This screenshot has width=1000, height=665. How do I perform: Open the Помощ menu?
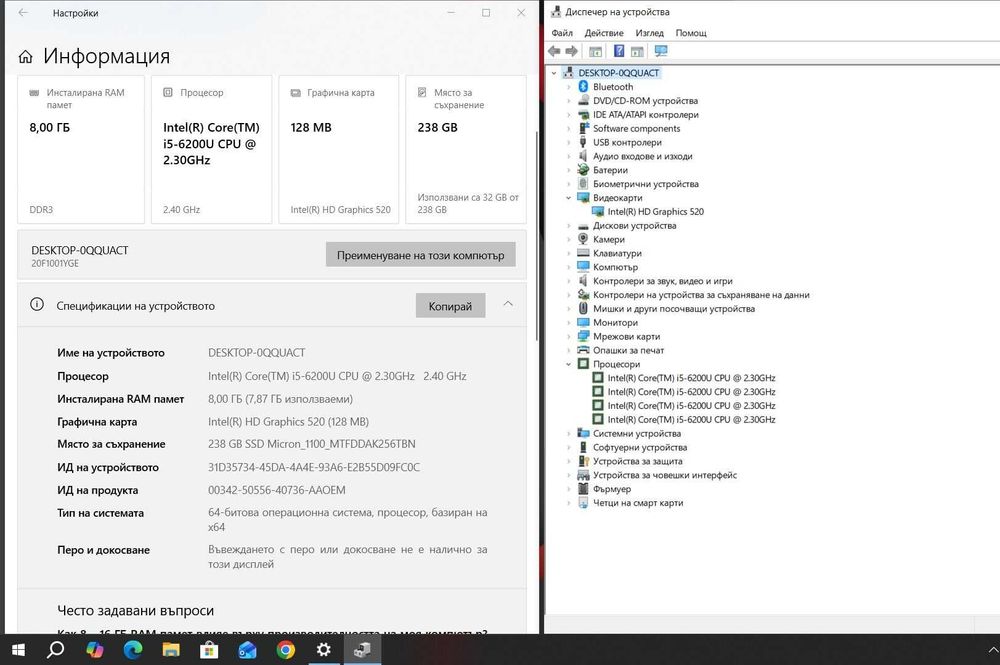[691, 33]
